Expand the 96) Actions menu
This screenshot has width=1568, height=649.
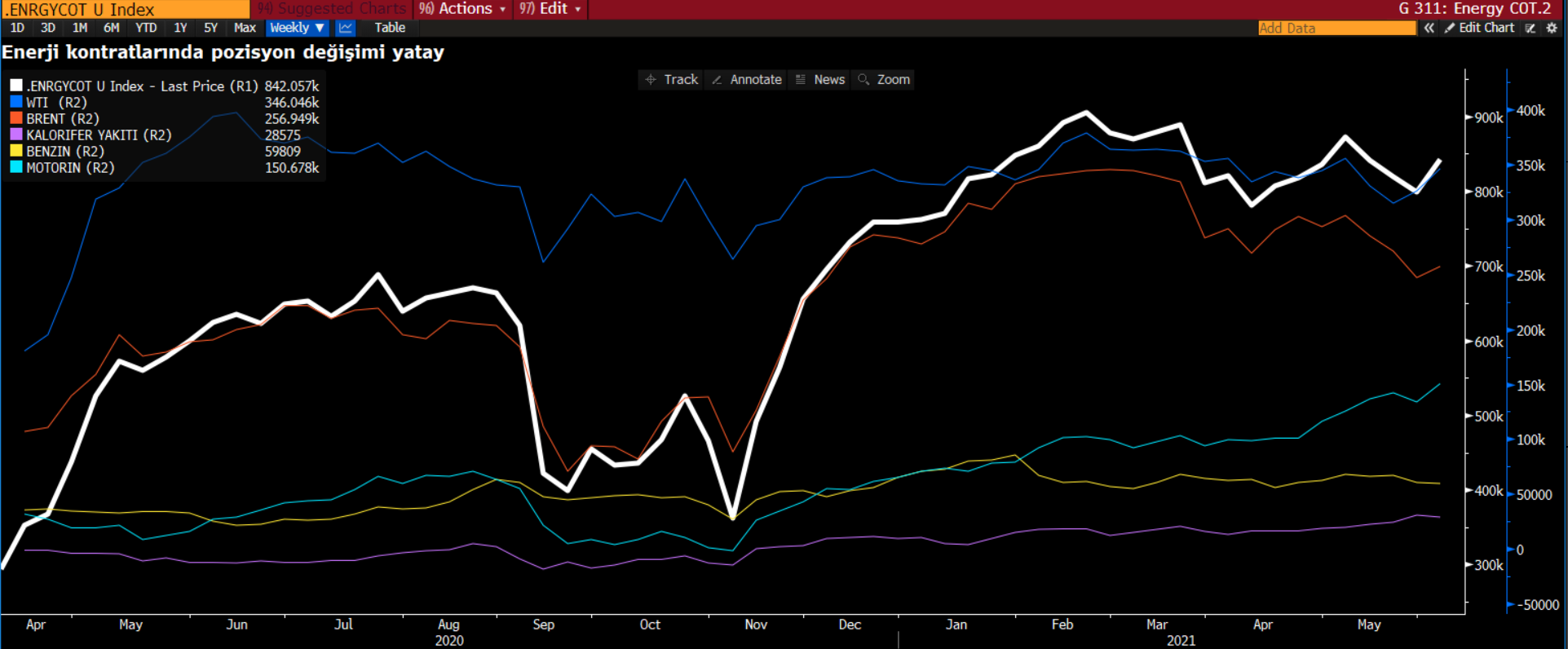(462, 9)
